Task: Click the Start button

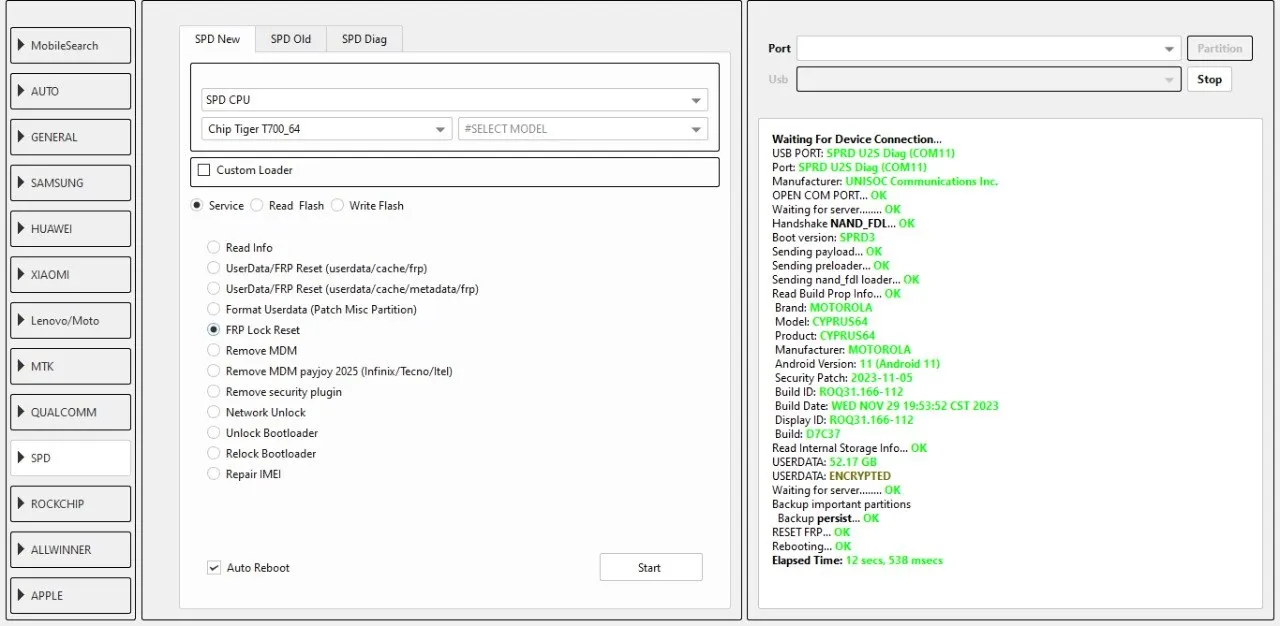Action: click(x=650, y=567)
